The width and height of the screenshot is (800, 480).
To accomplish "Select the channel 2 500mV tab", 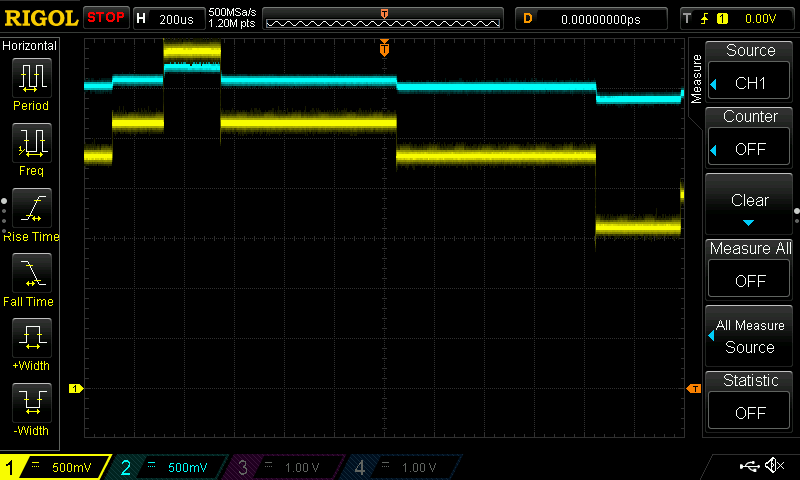I will pyautogui.click(x=170, y=468).
